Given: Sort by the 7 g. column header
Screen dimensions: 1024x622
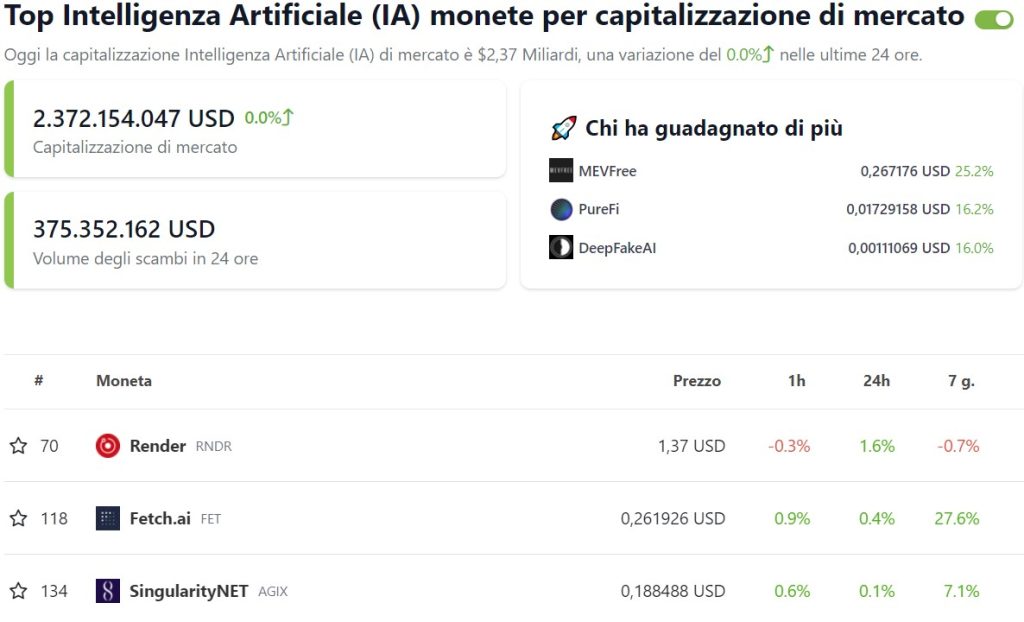Looking at the screenshot, I should [x=961, y=381].
